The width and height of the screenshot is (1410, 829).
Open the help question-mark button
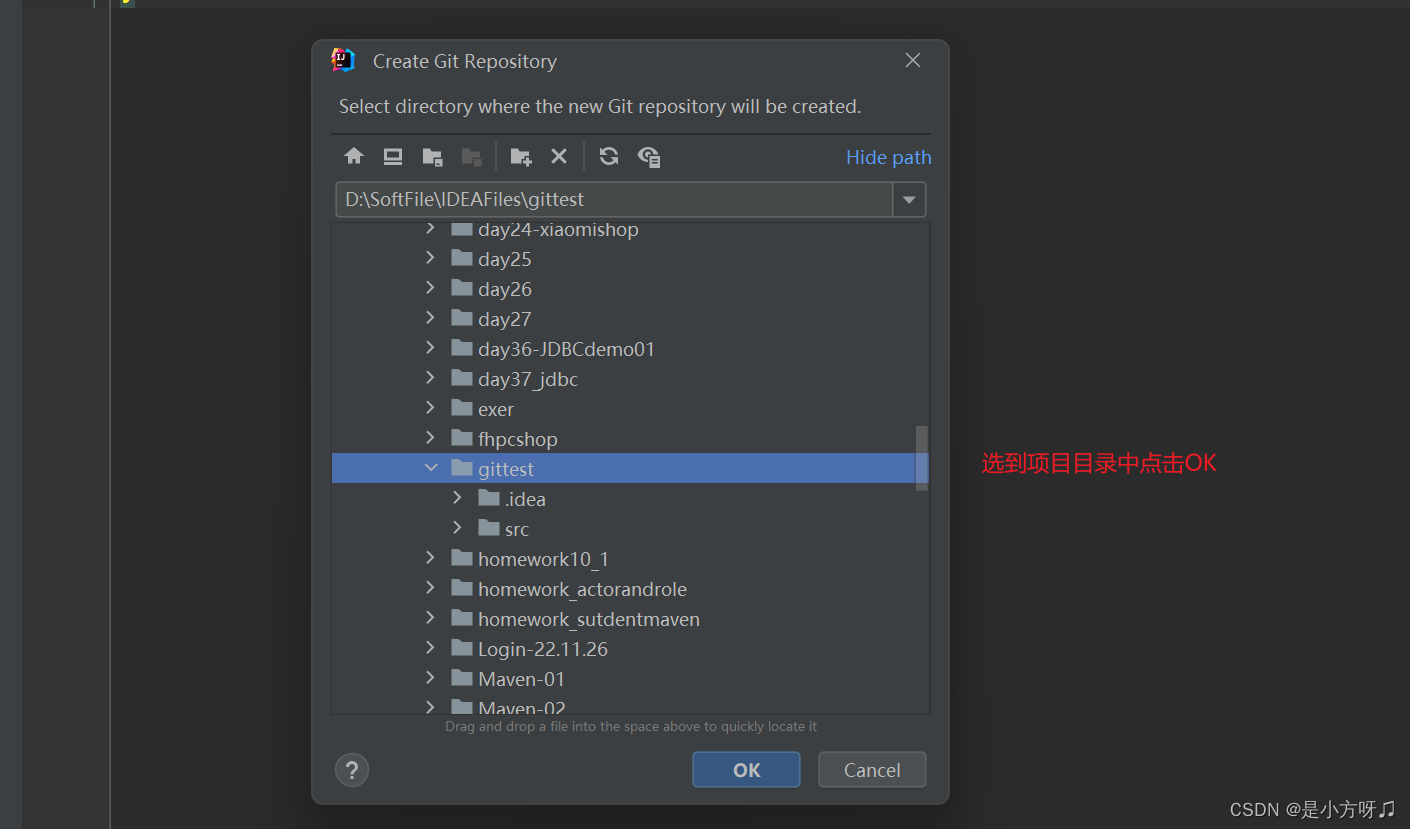point(352,770)
